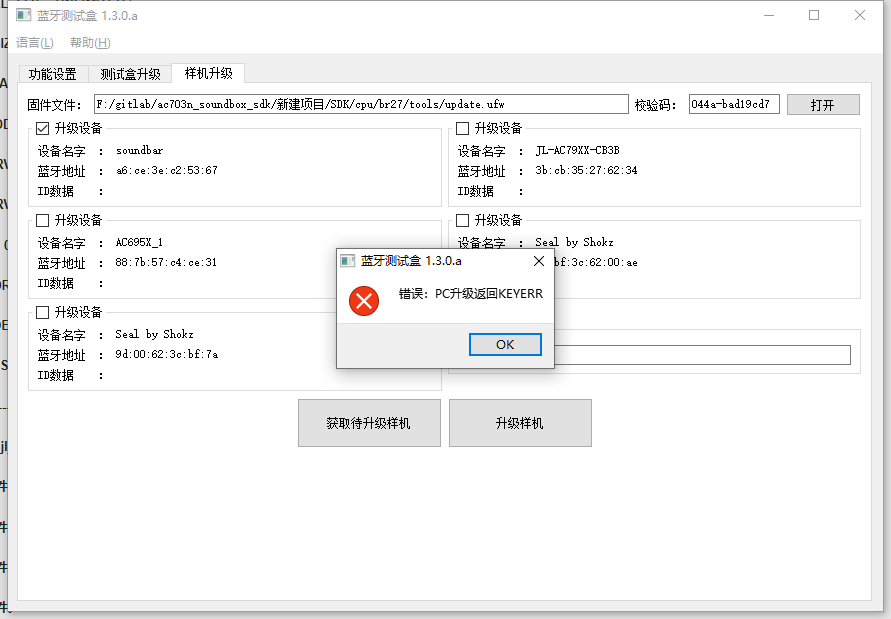The image size is (891, 619).
Task: Check 升级设备 for Seal by Shokz 9d:00:62:3c:bf:7a
Action: click(43, 313)
